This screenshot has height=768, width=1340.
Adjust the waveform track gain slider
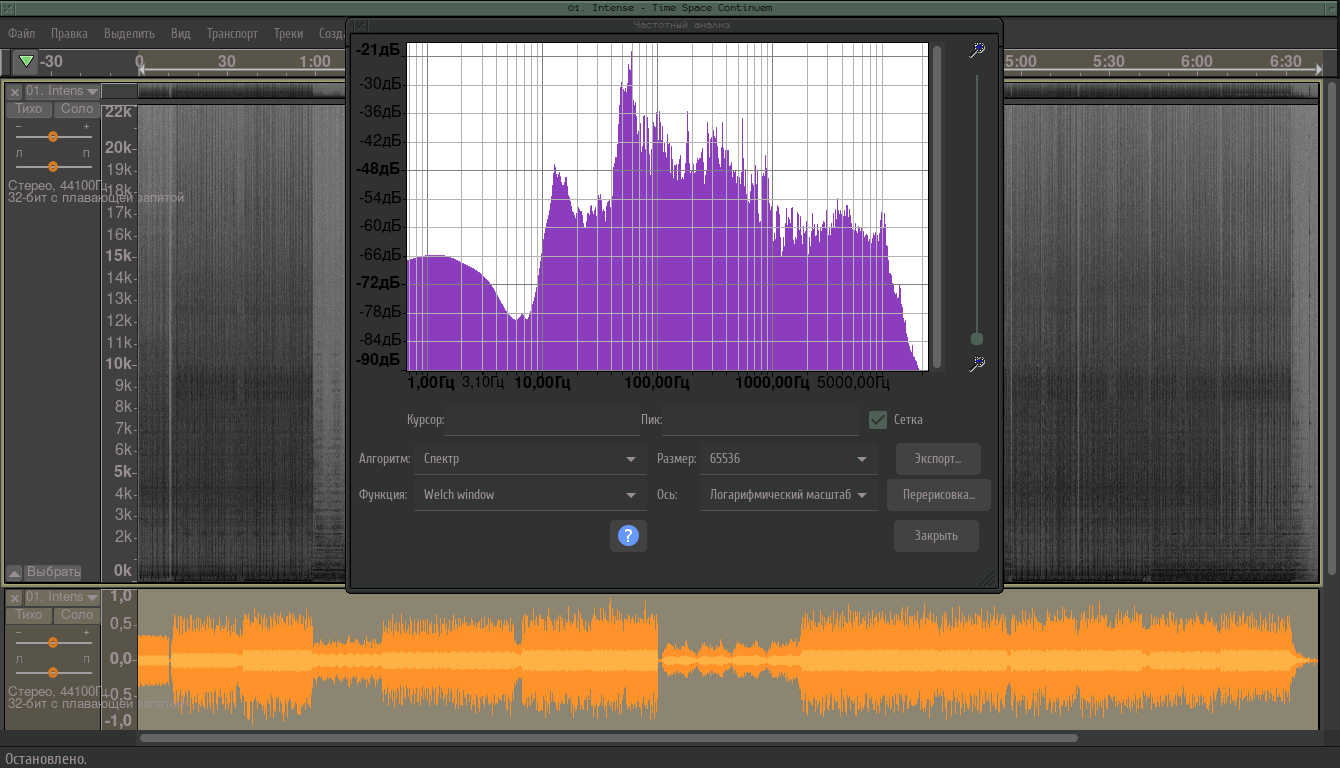(53, 643)
